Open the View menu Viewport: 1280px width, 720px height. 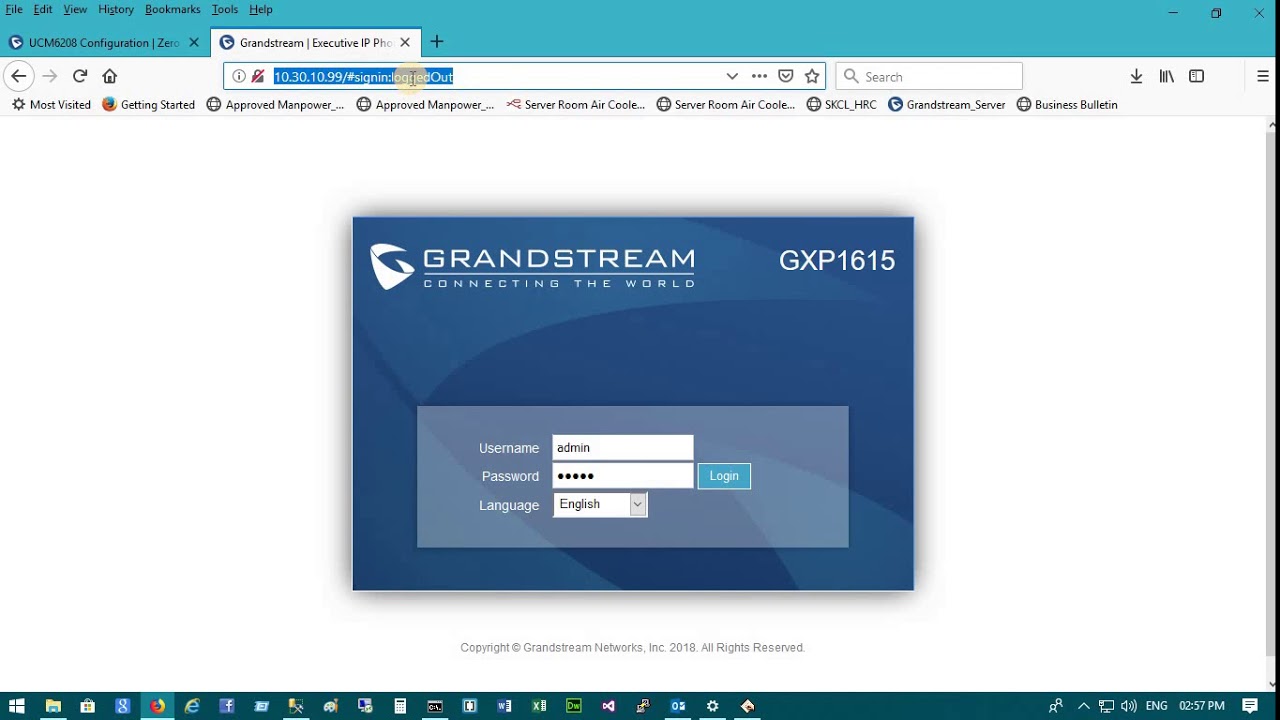(75, 9)
